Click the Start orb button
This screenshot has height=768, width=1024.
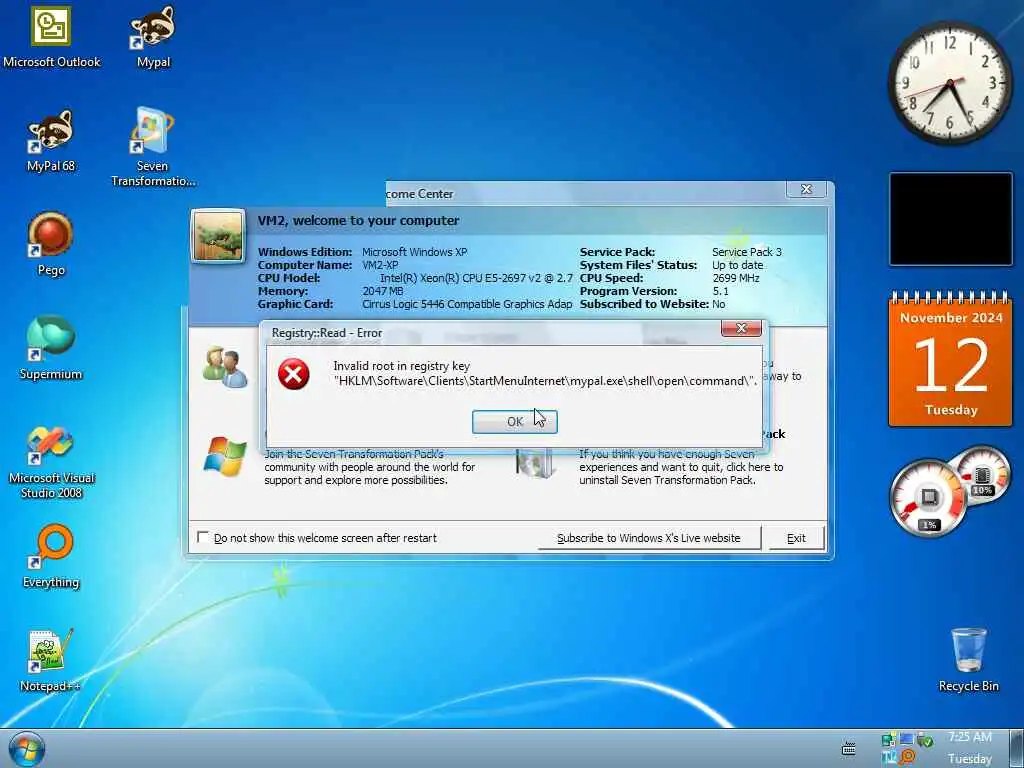click(x=27, y=749)
